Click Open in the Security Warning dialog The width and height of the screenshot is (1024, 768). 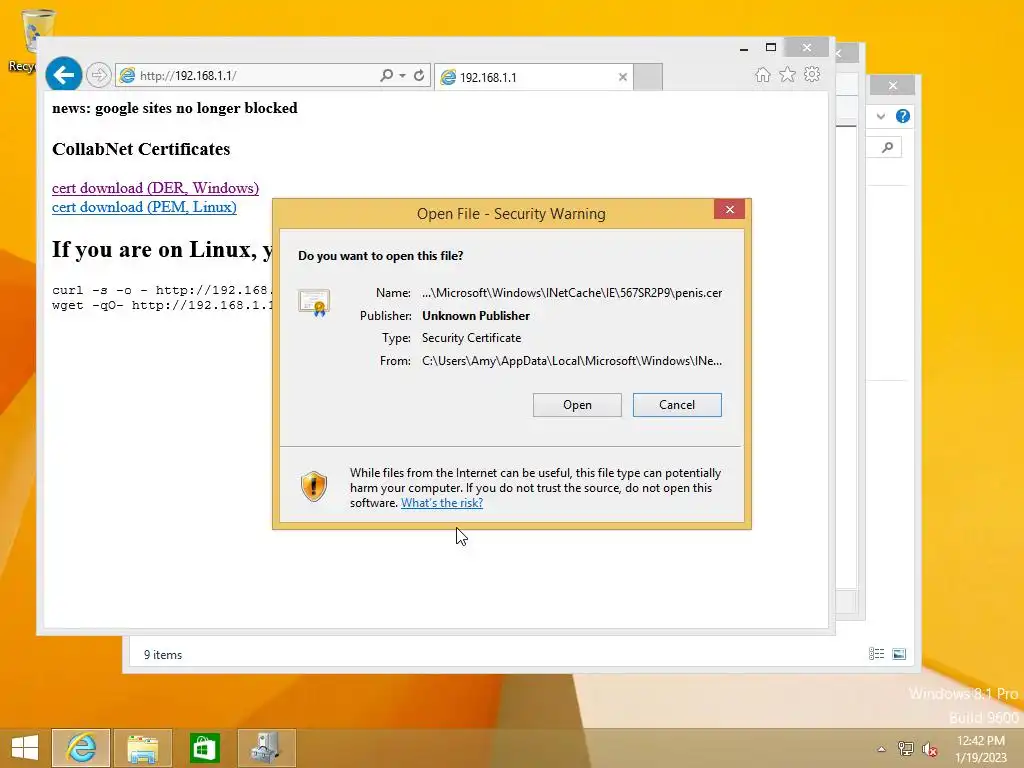[577, 405]
